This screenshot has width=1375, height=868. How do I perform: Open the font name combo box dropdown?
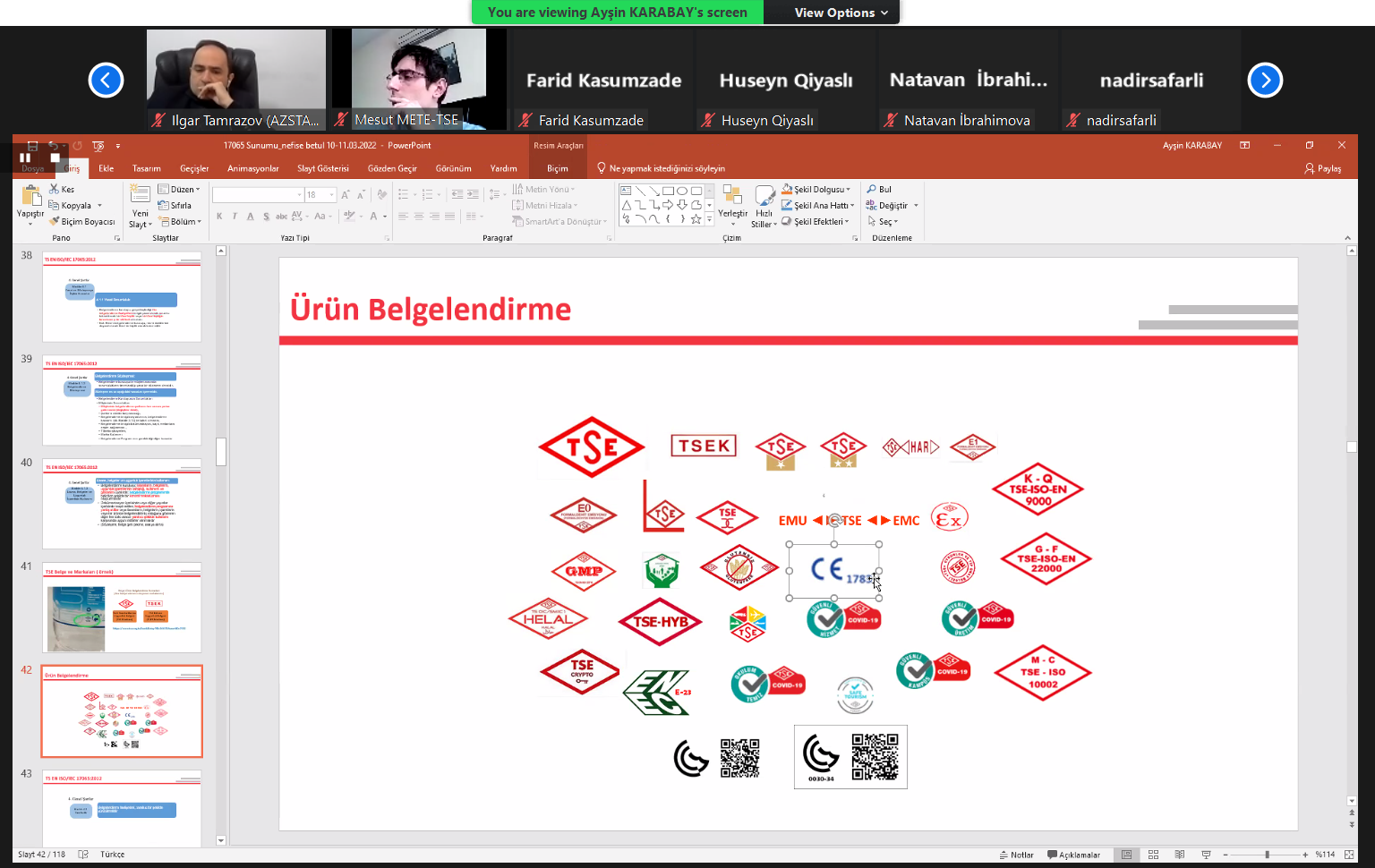coord(299,194)
